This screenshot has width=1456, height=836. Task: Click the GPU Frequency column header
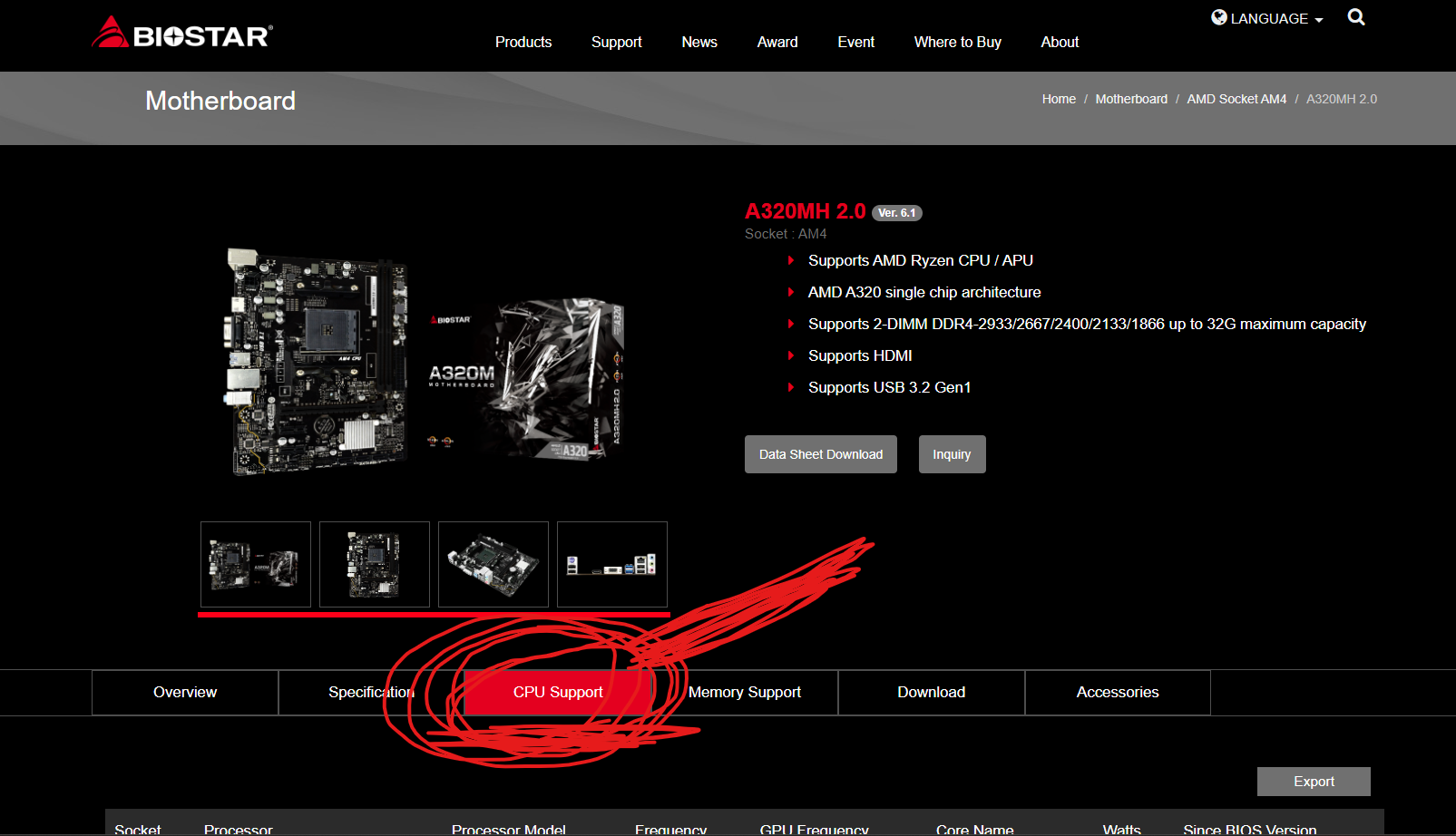(814, 829)
